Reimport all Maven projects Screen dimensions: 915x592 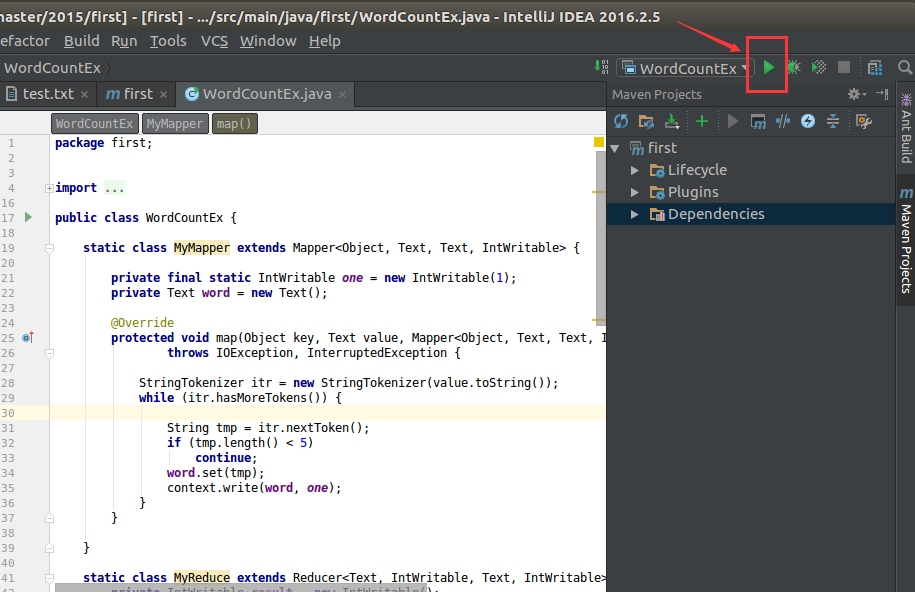coord(621,121)
